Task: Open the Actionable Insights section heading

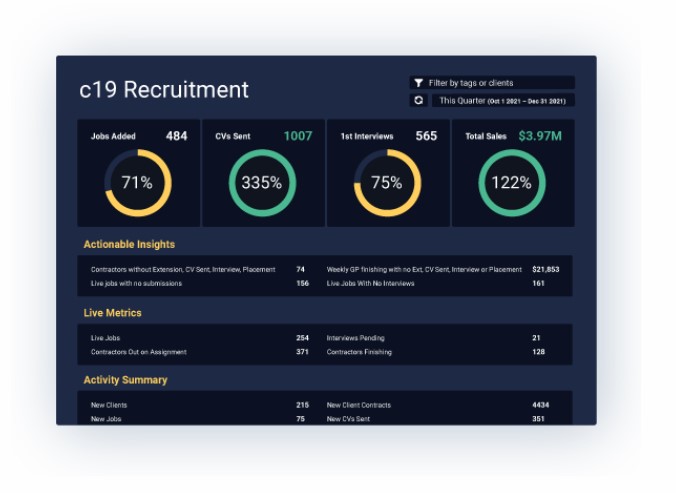Action: 129,244
